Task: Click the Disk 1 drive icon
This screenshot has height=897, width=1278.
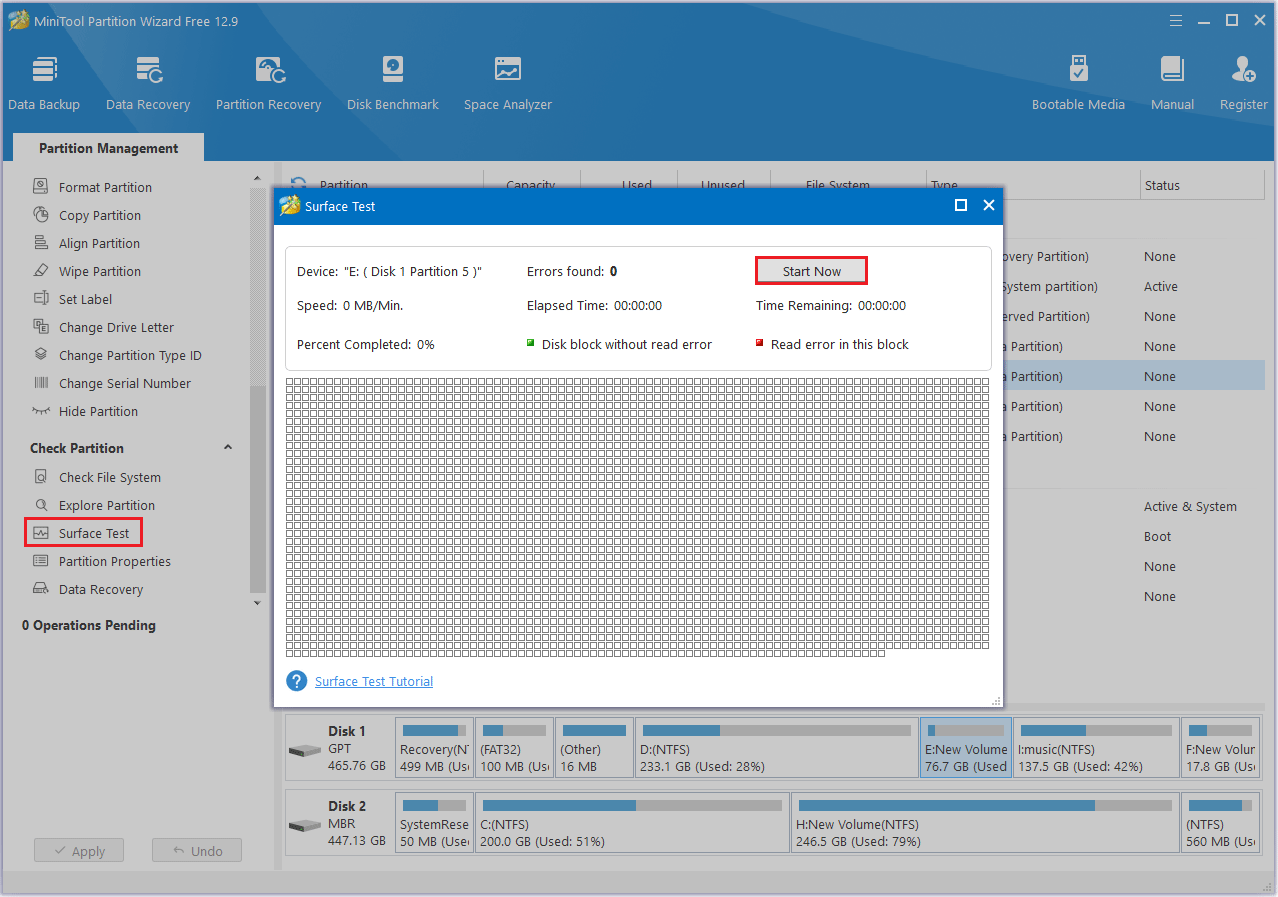Action: (x=304, y=750)
